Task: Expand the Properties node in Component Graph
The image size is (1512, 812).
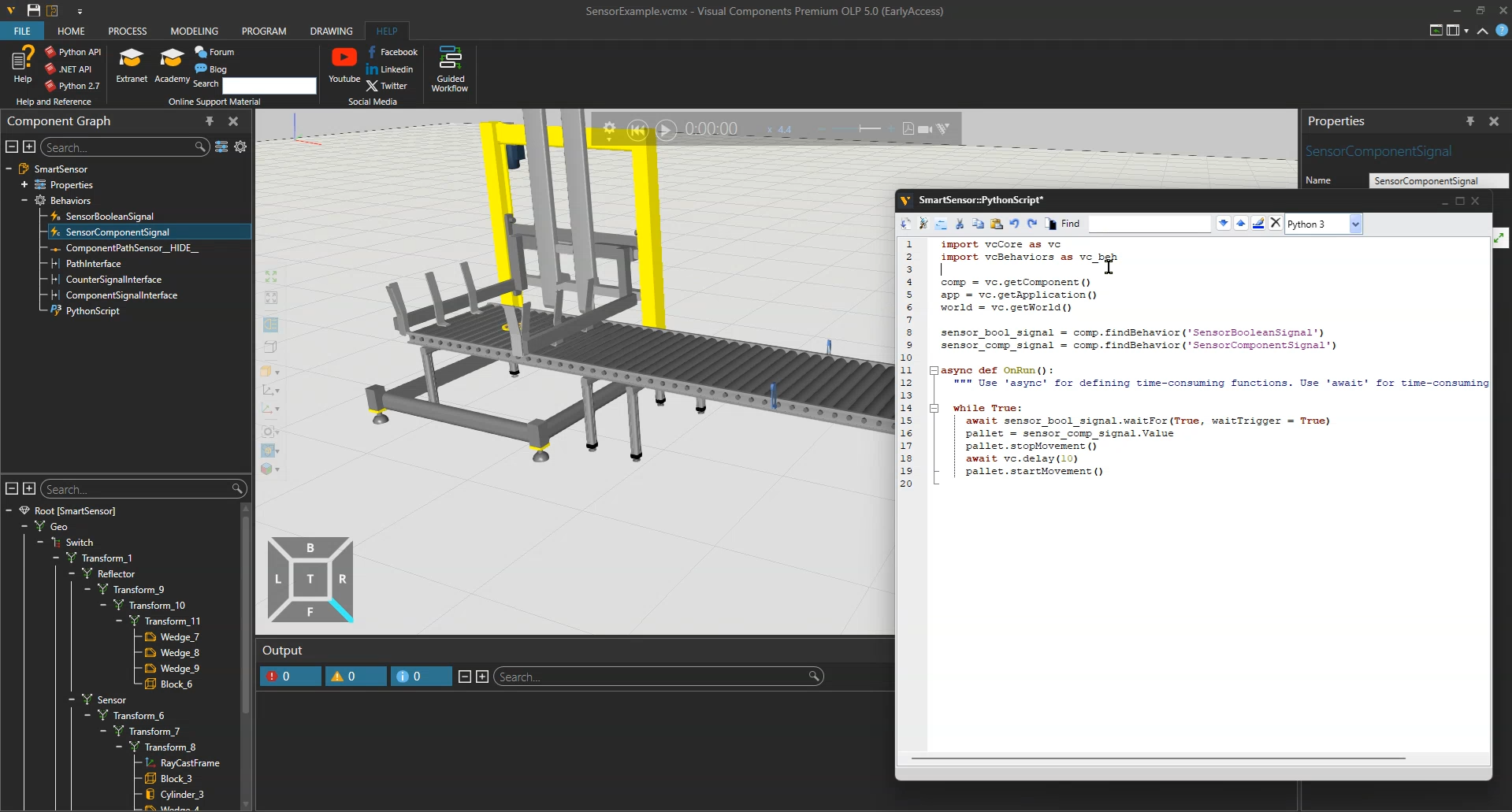Action: pyautogui.click(x=24, y=185)
